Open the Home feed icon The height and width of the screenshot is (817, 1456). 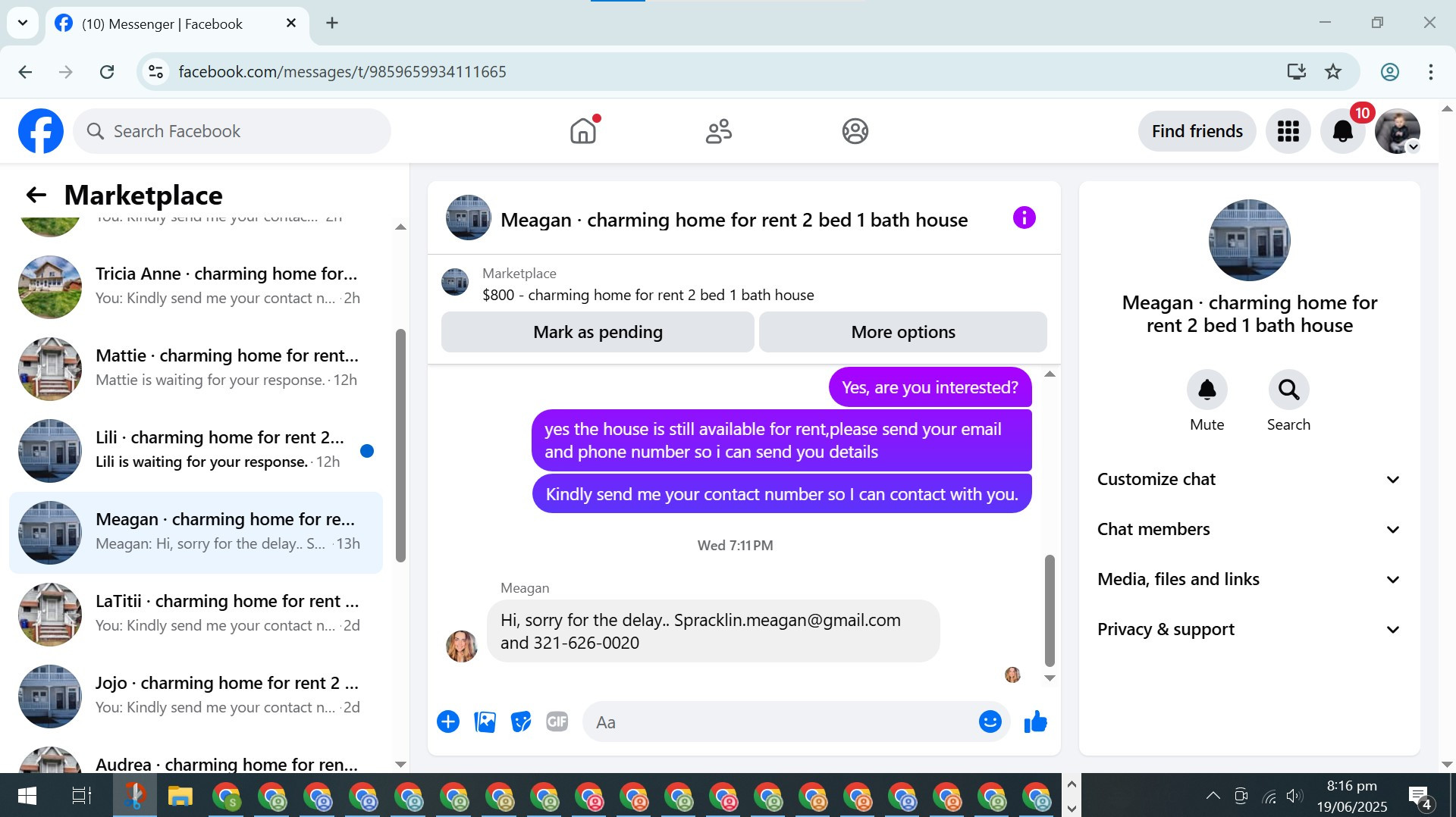tap(583, 131)
